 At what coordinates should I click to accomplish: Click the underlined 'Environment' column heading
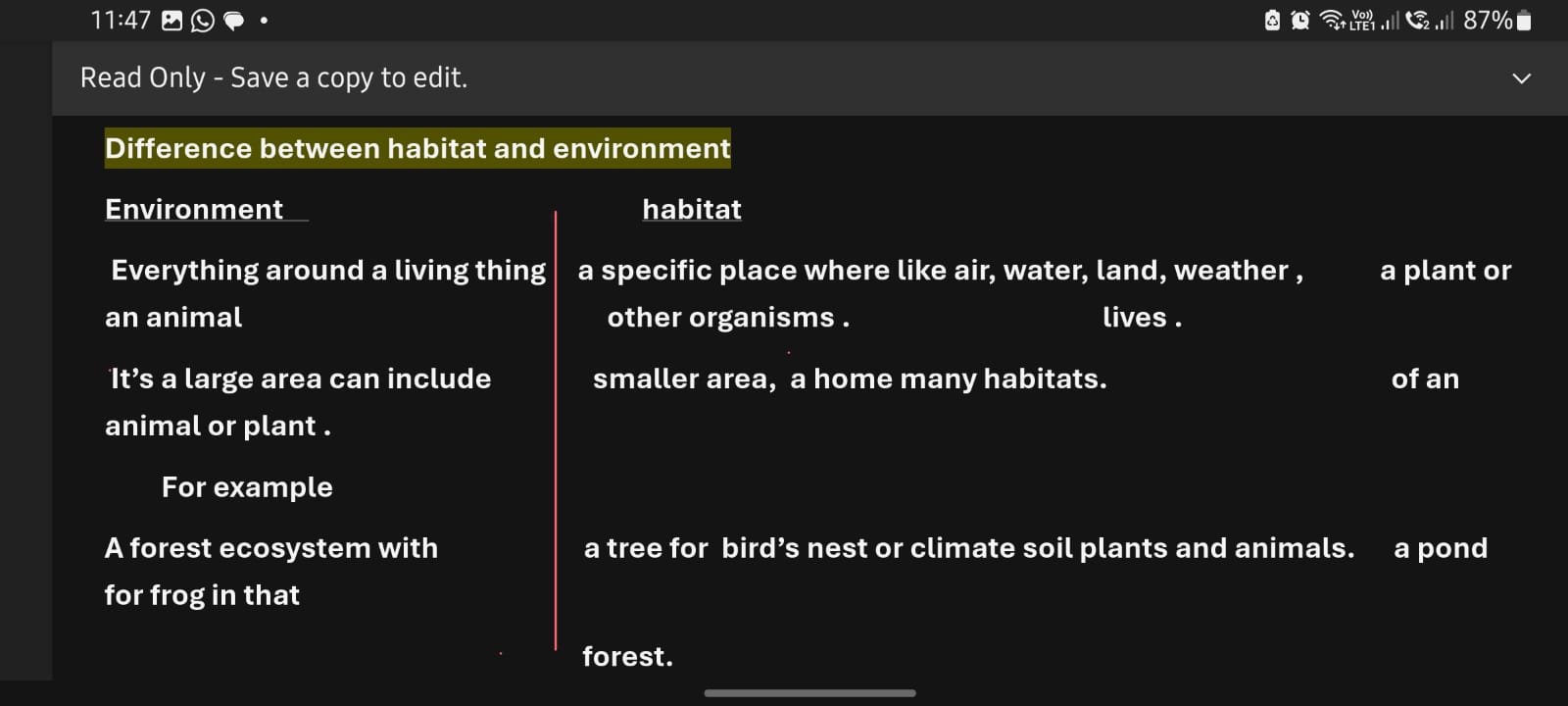tap(194, 209)
